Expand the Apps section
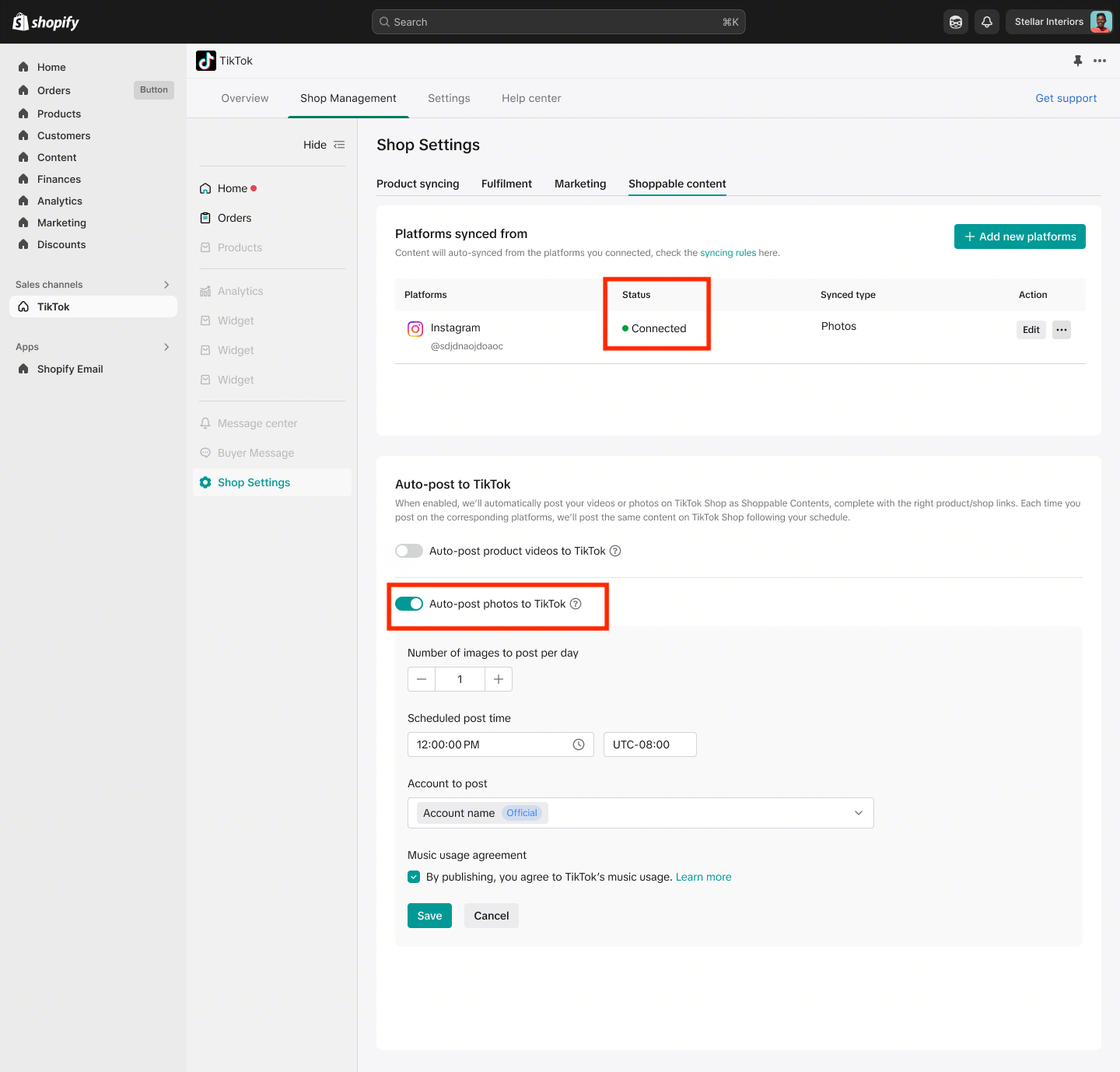Screen dimensions: 1120x1072 click(x=166, y=347)
